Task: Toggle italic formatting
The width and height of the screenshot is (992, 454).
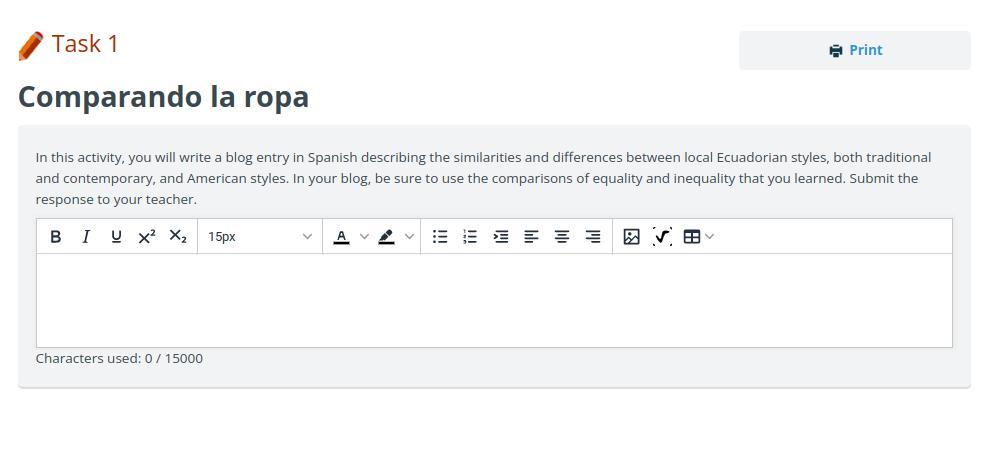Action: (x=86, y=237)
